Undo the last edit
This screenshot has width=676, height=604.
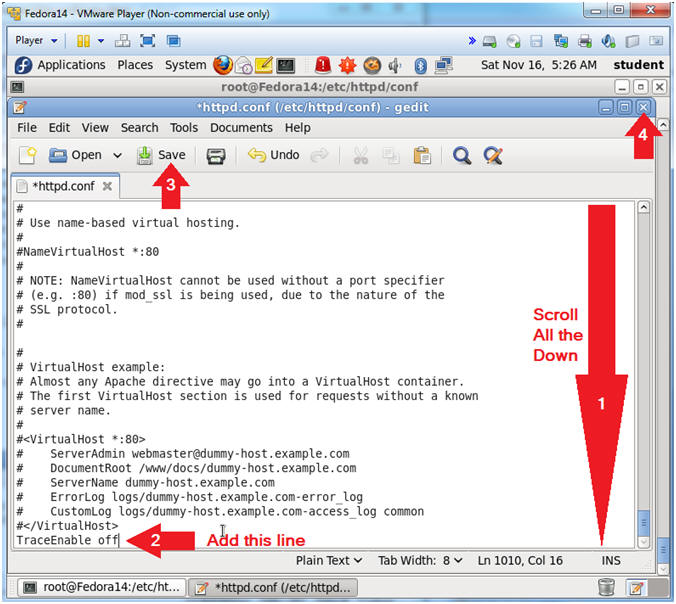pos(274,155)
